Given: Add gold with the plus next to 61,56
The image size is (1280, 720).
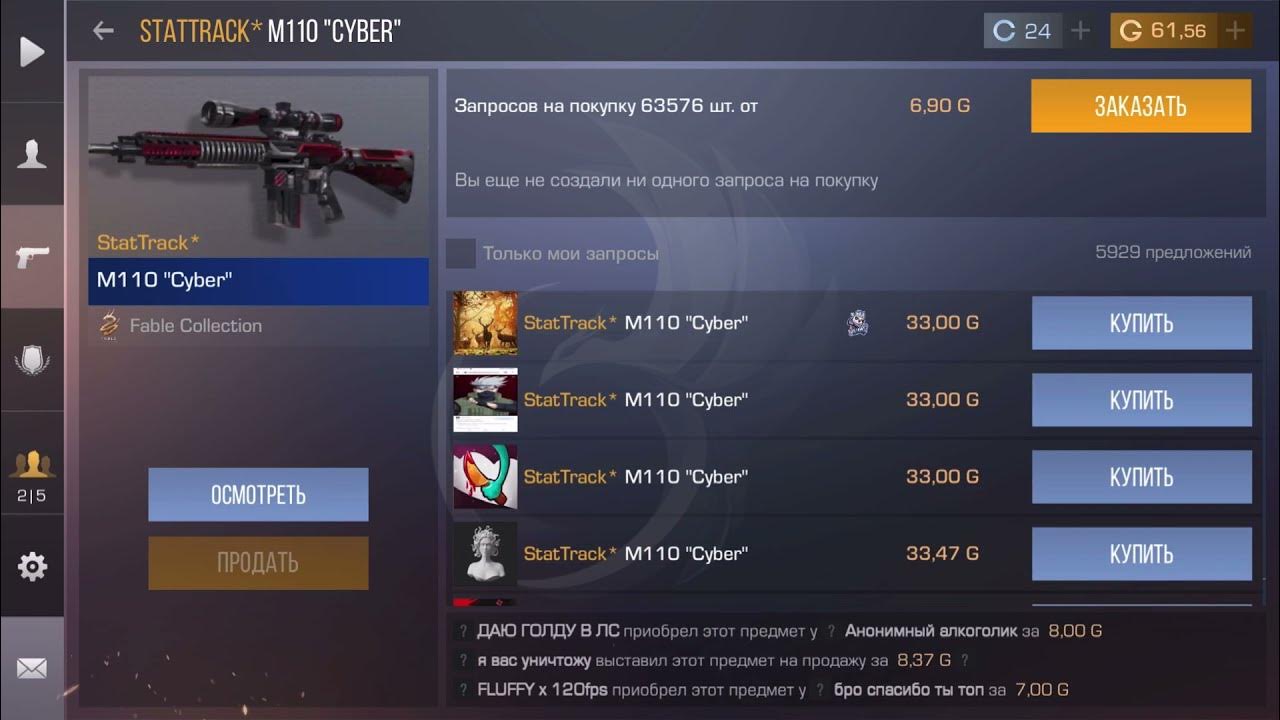Looking at the screenshot, I should click(1235, 31).
